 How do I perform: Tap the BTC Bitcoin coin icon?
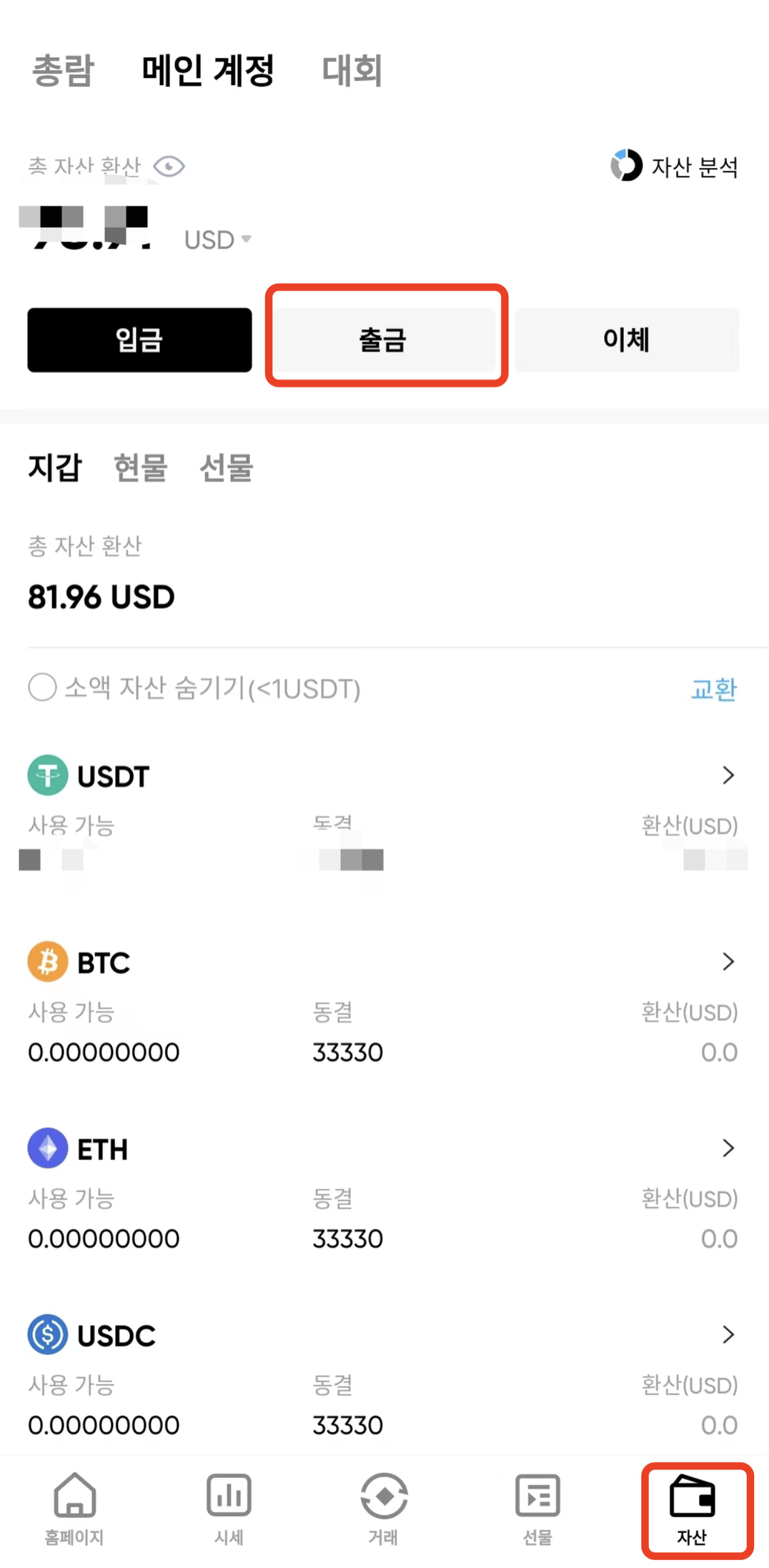(x=48, y=961)
